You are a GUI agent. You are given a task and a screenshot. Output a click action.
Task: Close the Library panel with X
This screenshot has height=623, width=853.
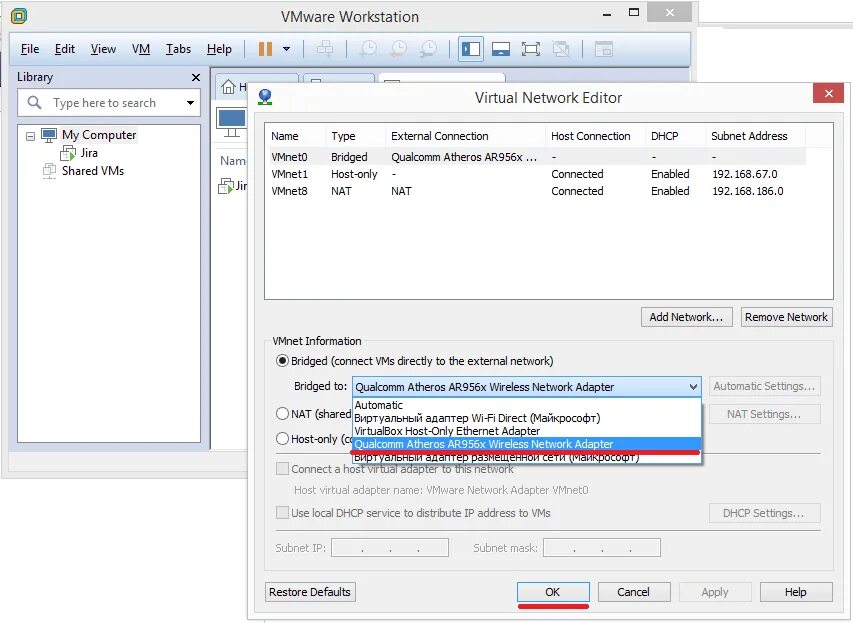196,77
